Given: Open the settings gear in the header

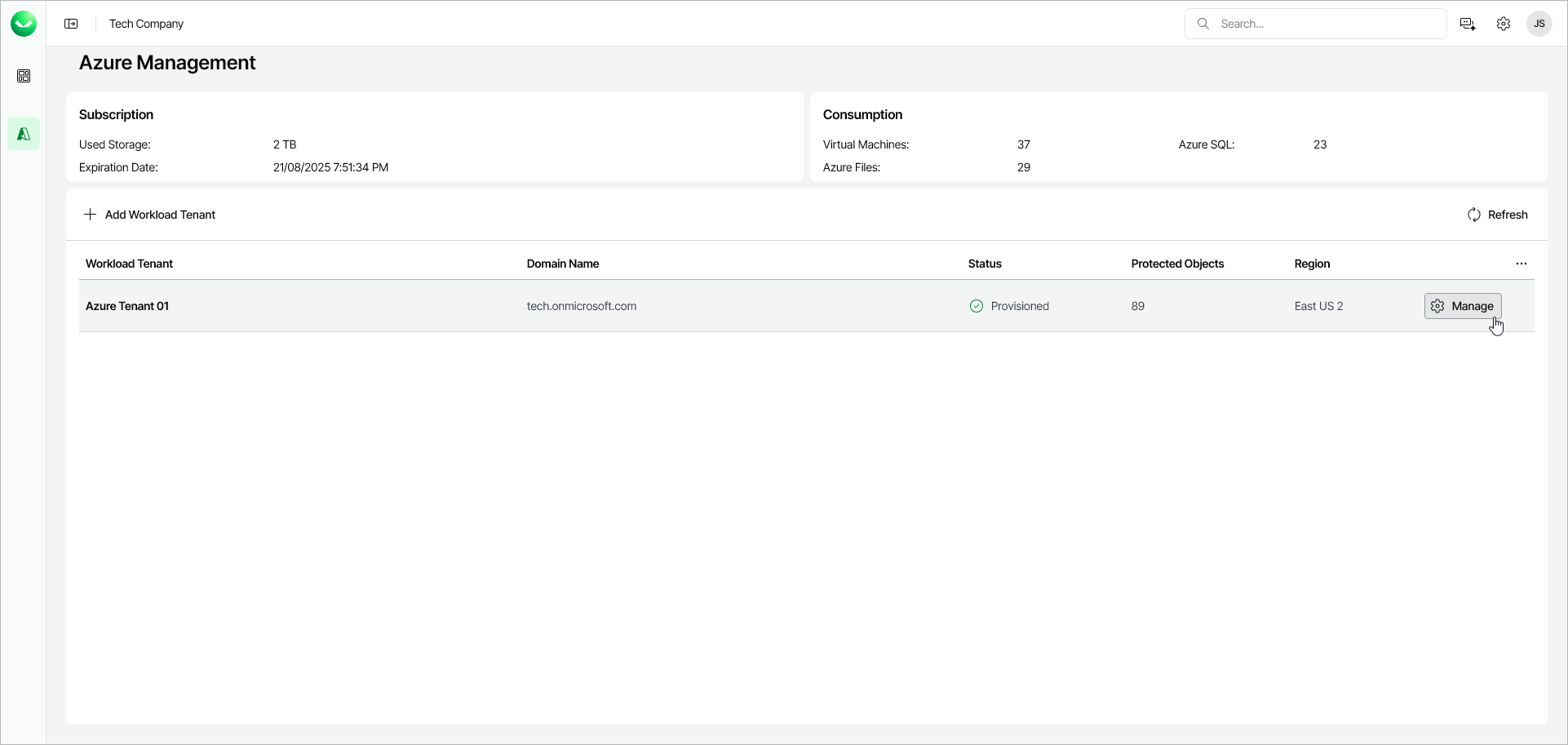Looking at the screenshot, I should [x=1504, y=24].
